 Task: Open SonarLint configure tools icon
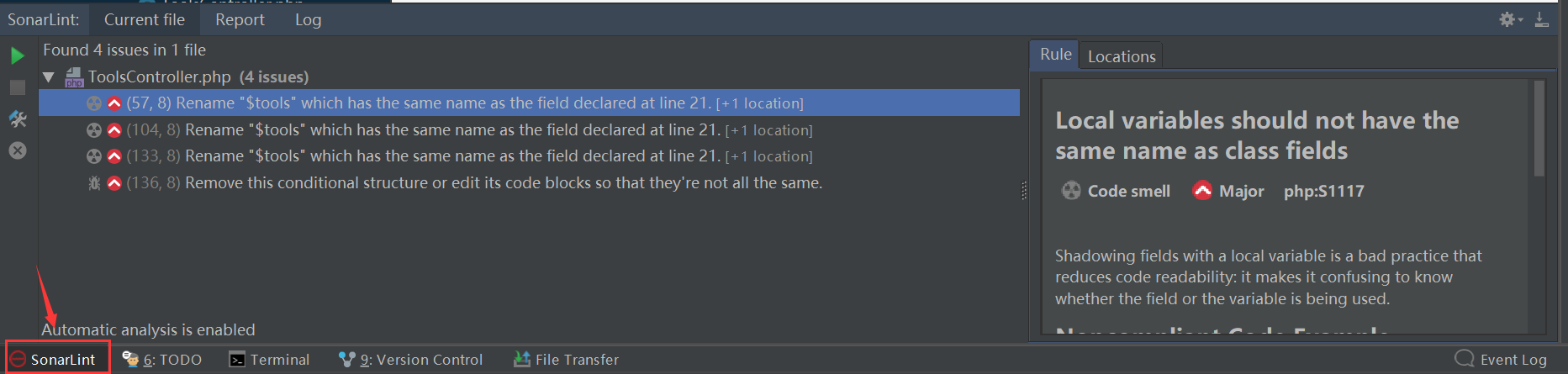(17, 119)
